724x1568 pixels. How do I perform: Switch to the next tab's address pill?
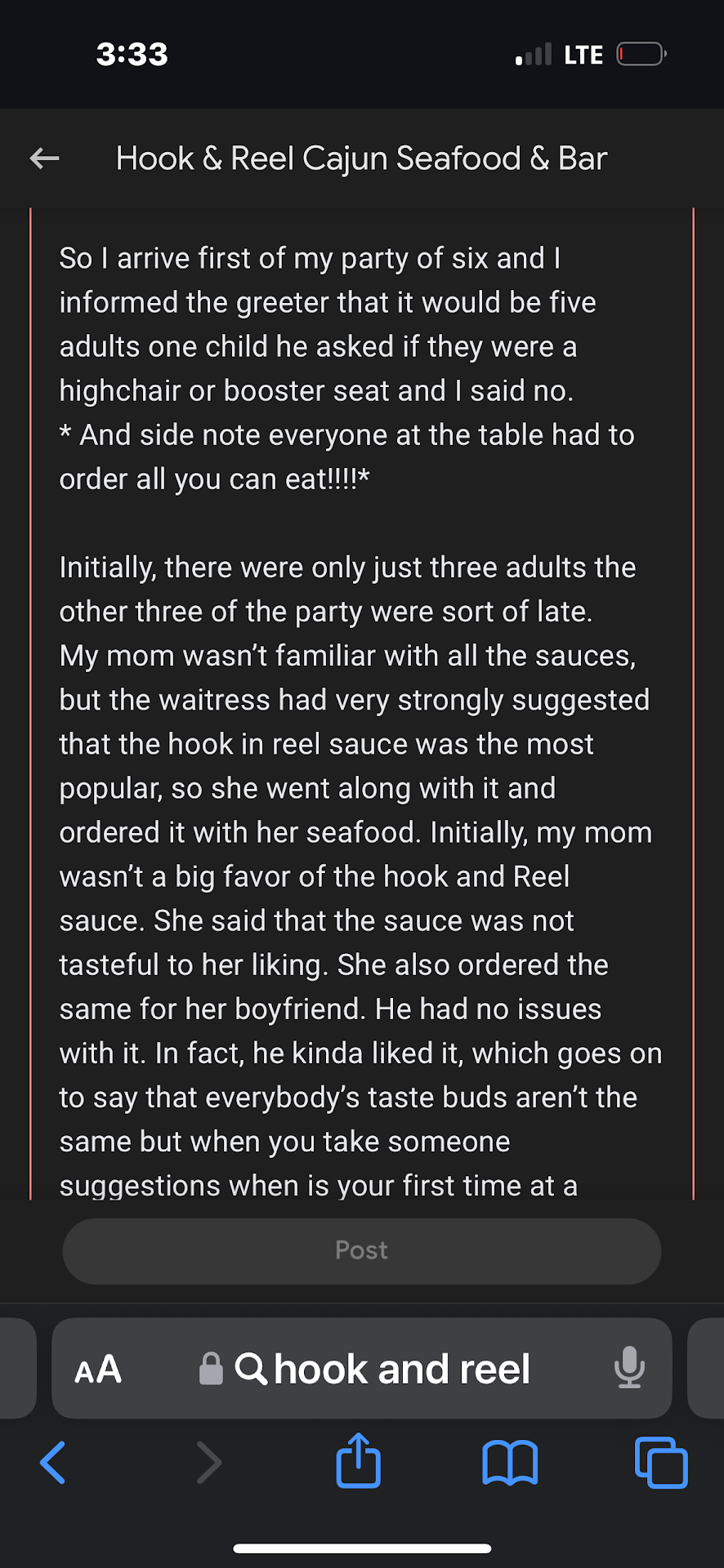tap(708, 1368)
